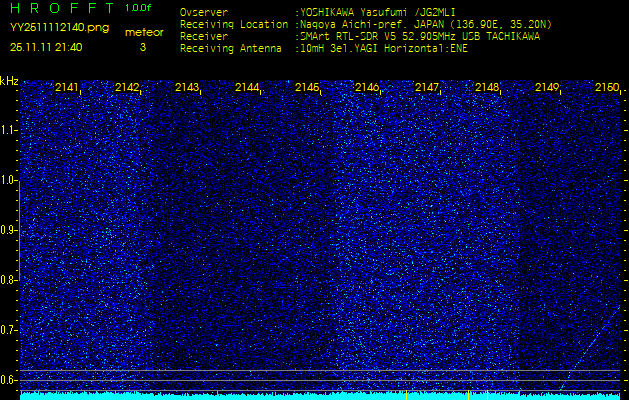The width and height of the screenshot is (629, 400).
Task: Click the date stamp 25.11.11 21:40
Action: [x=46, y=47]
